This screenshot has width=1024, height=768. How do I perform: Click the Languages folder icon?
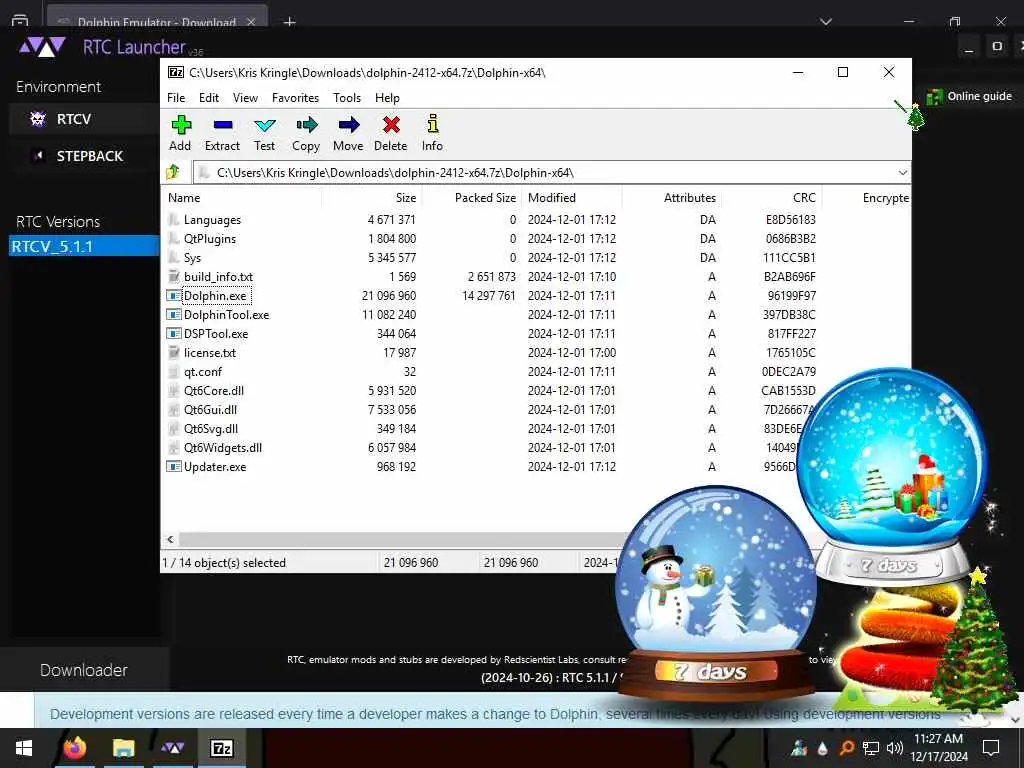174,219
